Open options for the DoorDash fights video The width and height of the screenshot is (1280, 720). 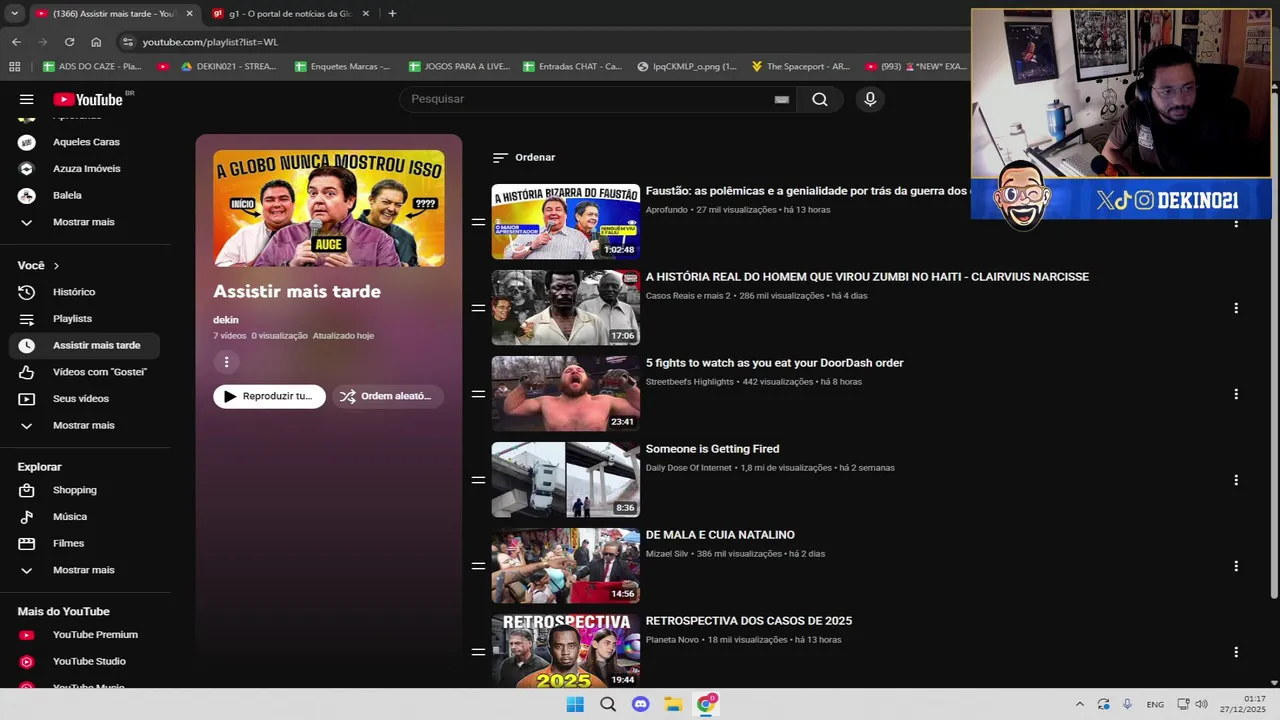point(1236,394)
